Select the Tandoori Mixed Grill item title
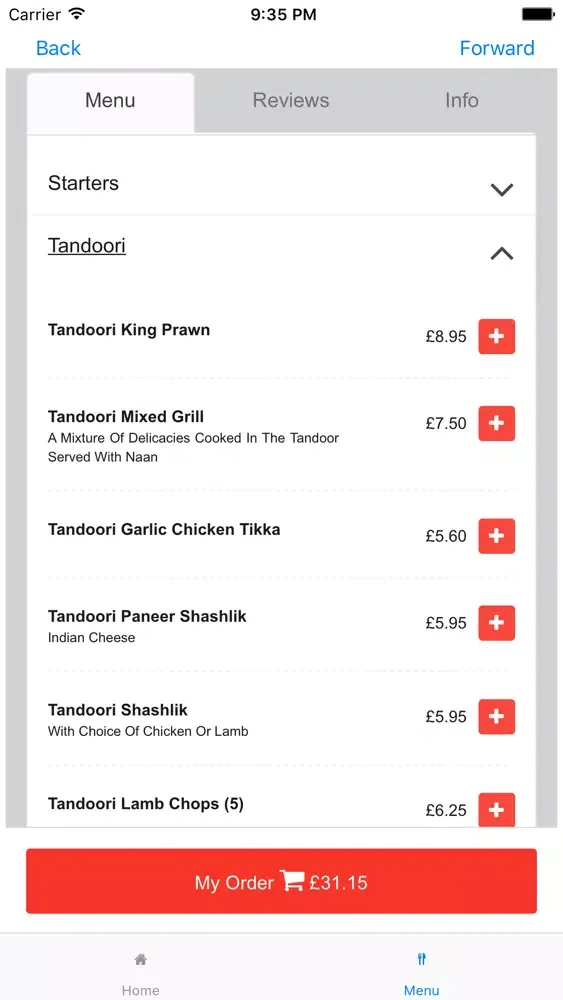Viewport: 563px width, 1000px height. pos(126,416)
